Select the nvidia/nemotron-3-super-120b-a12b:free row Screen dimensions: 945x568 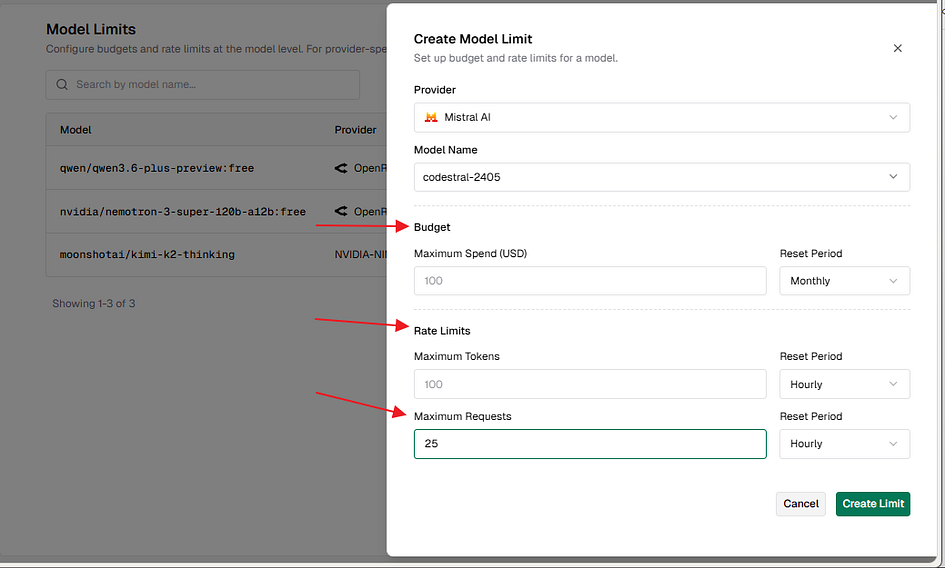pos(216,212)
